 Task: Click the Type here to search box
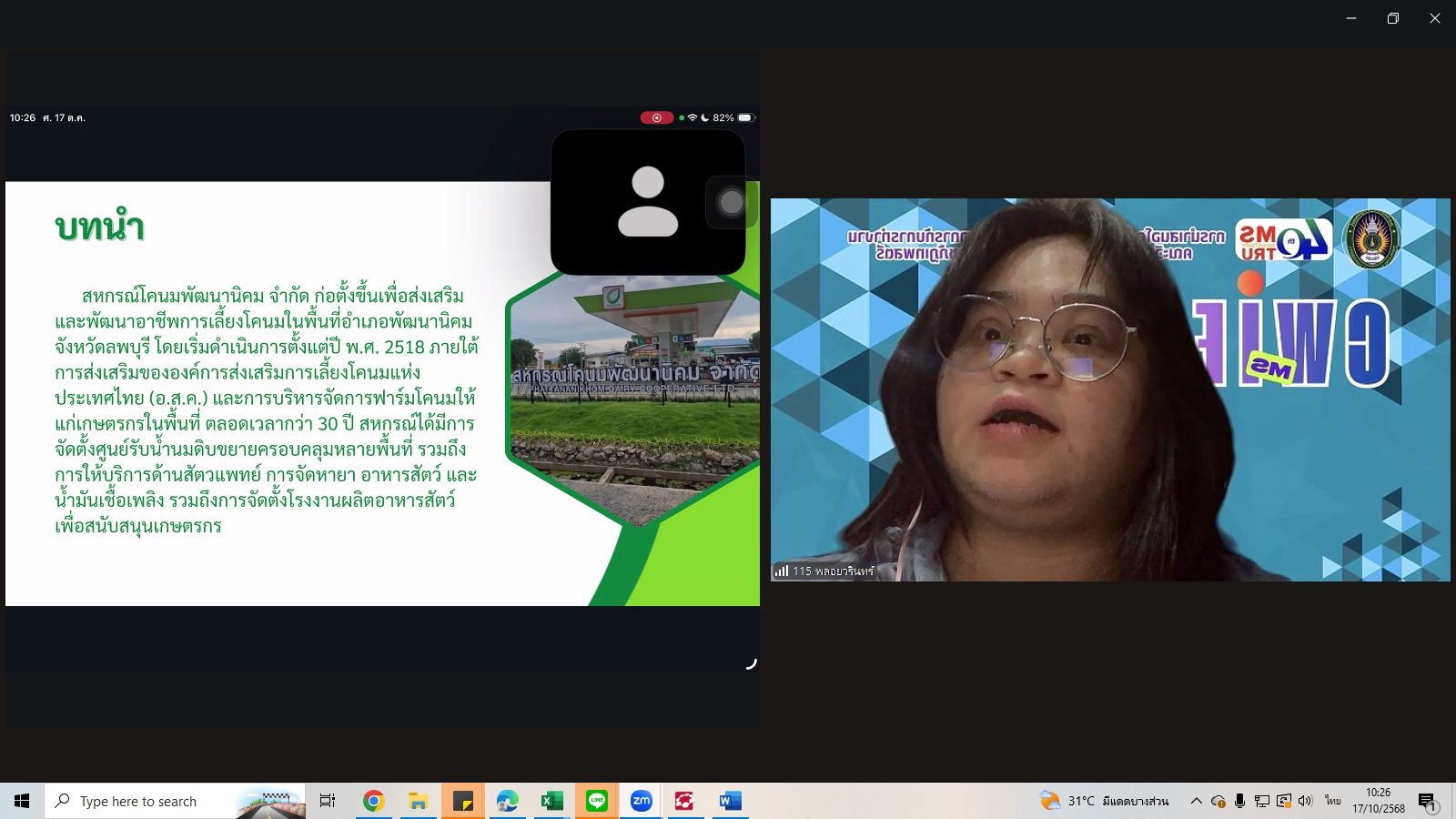(175, 801)
